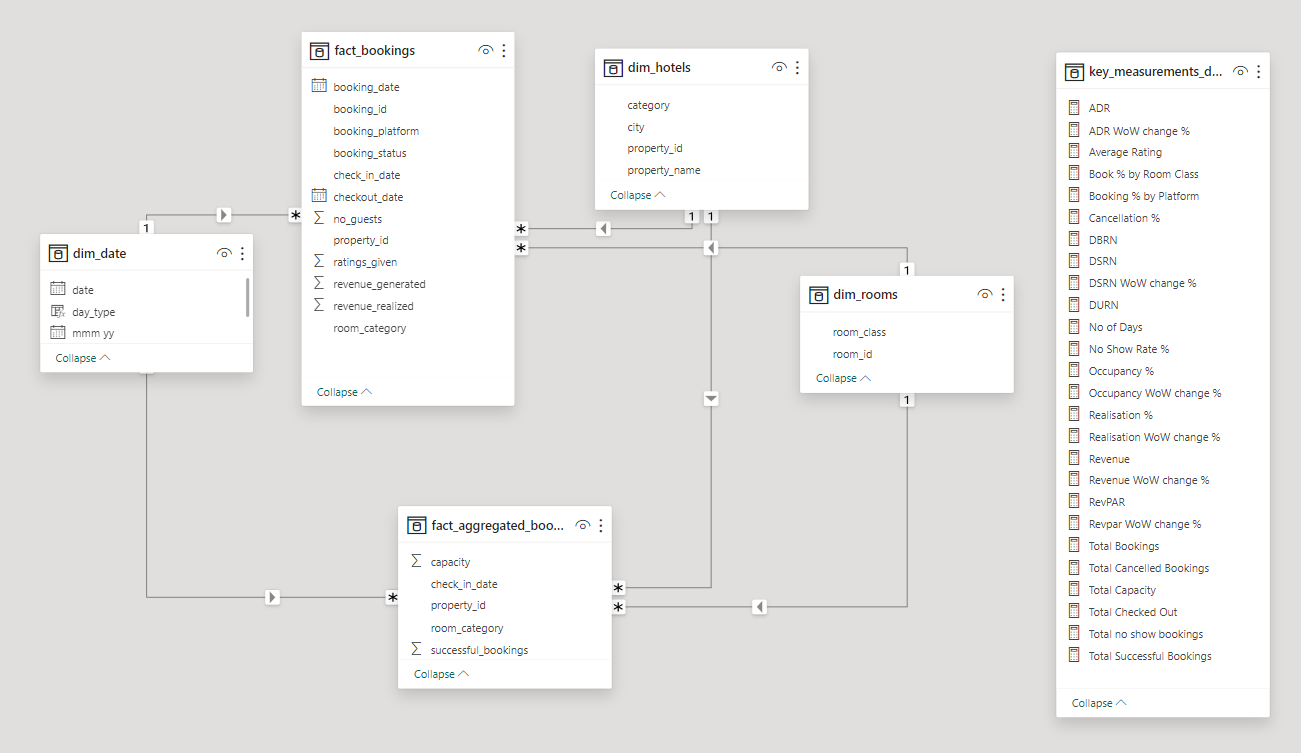The image size is (1301, 753).
Task: Toggle visibility eye on fact_bookings table
Action: [485, 50]
